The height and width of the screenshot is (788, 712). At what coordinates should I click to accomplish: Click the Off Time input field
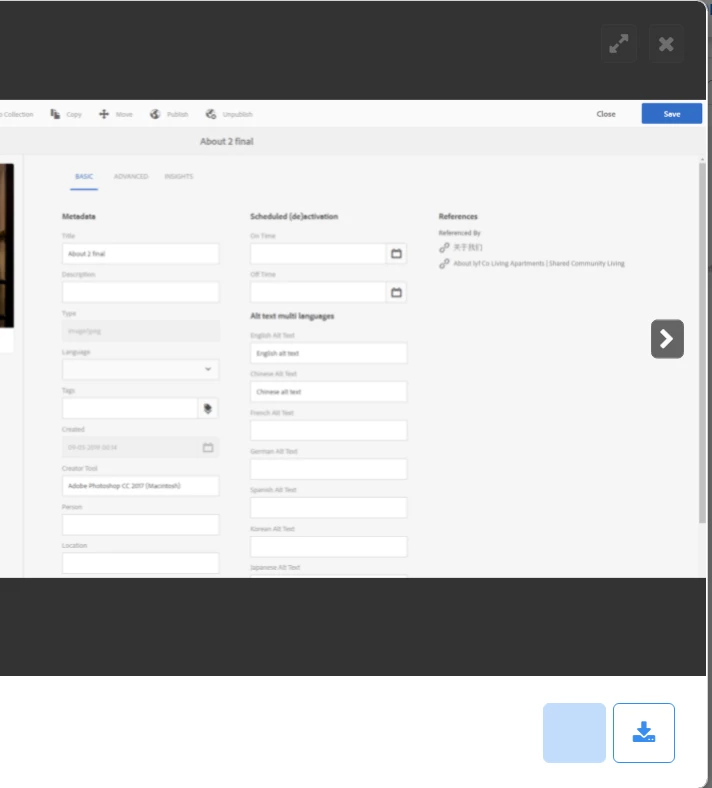pyautogui.click(x=318, y=292)
